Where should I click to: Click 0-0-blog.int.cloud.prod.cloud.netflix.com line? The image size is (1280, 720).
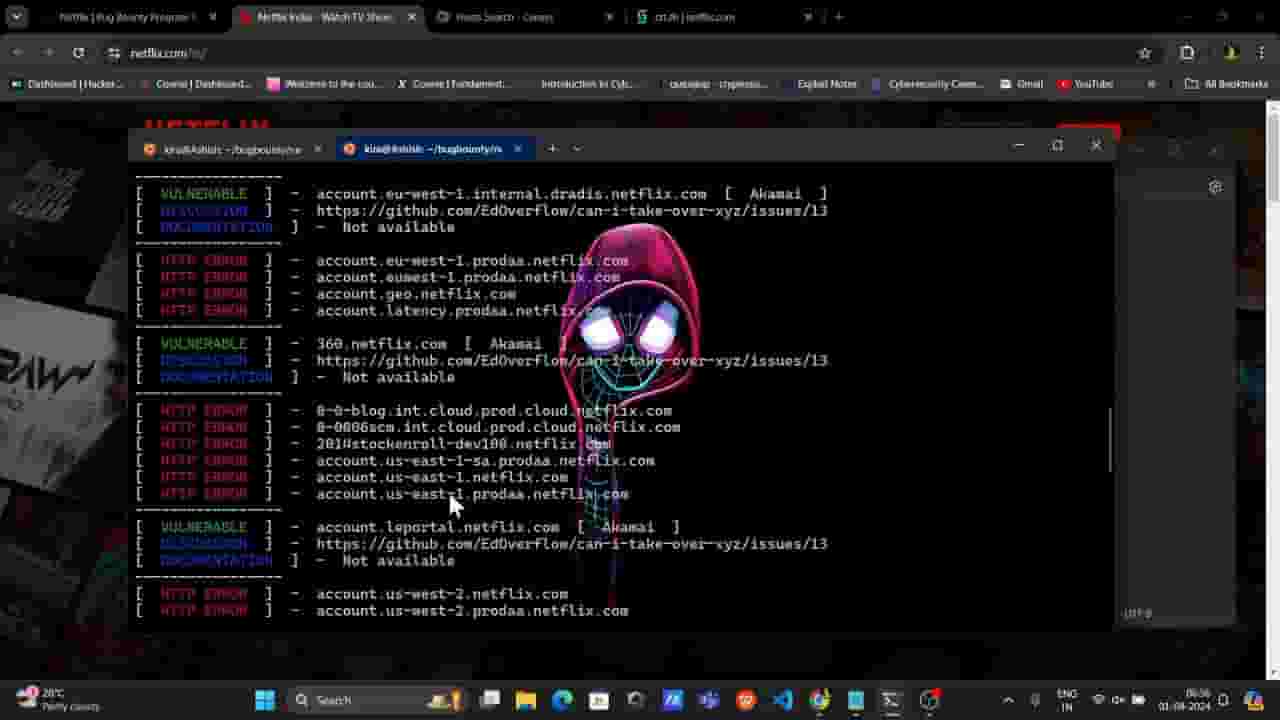[494, 411]
